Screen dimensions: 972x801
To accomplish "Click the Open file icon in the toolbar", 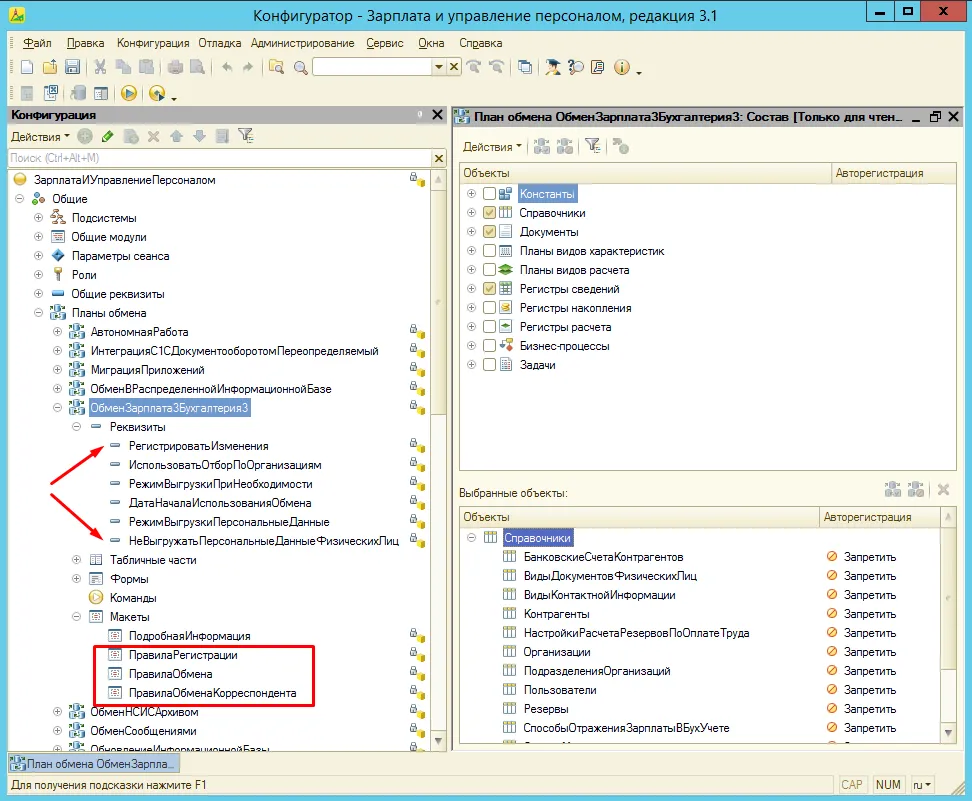I will pos(50,67).
